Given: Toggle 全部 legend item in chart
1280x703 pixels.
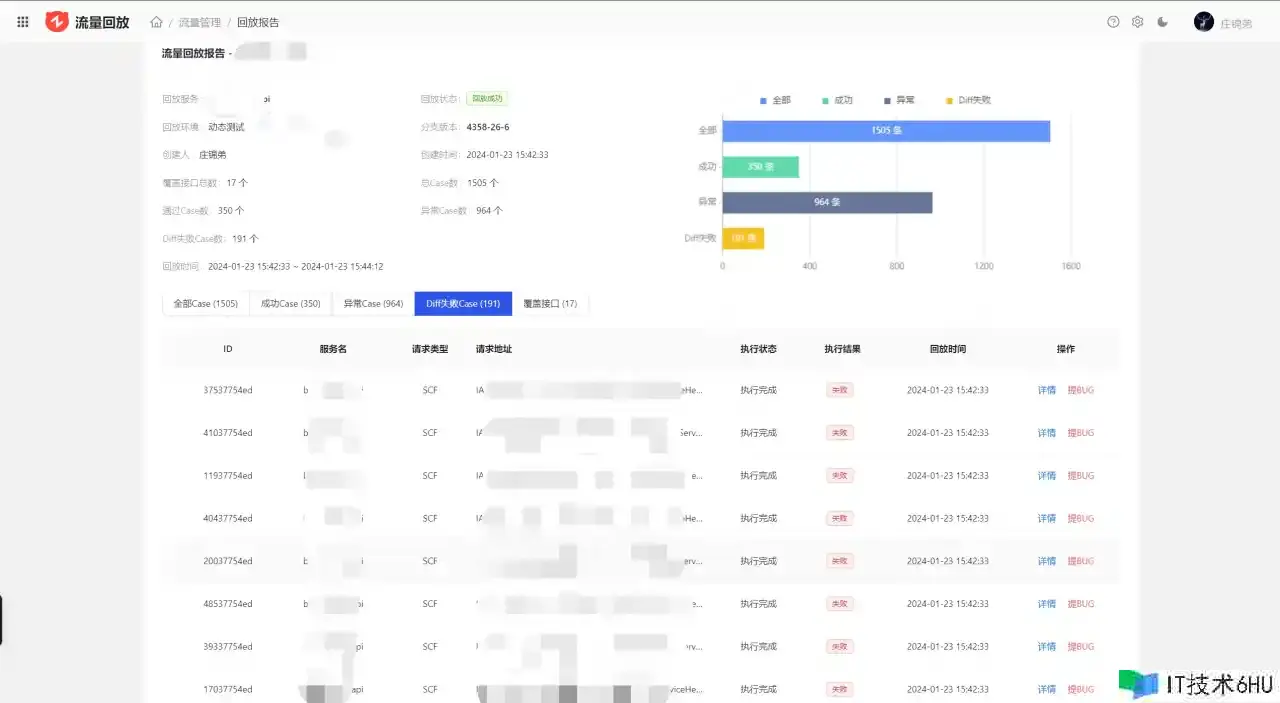Looking at the screenshot, I should (x=775, y=100).
